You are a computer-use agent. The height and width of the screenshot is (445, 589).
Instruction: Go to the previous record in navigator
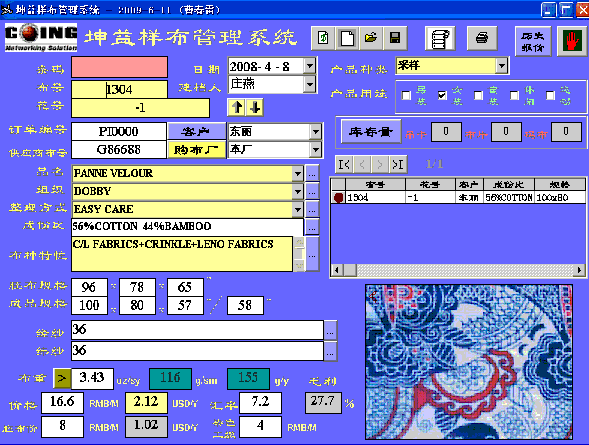[x=362, y=164]
